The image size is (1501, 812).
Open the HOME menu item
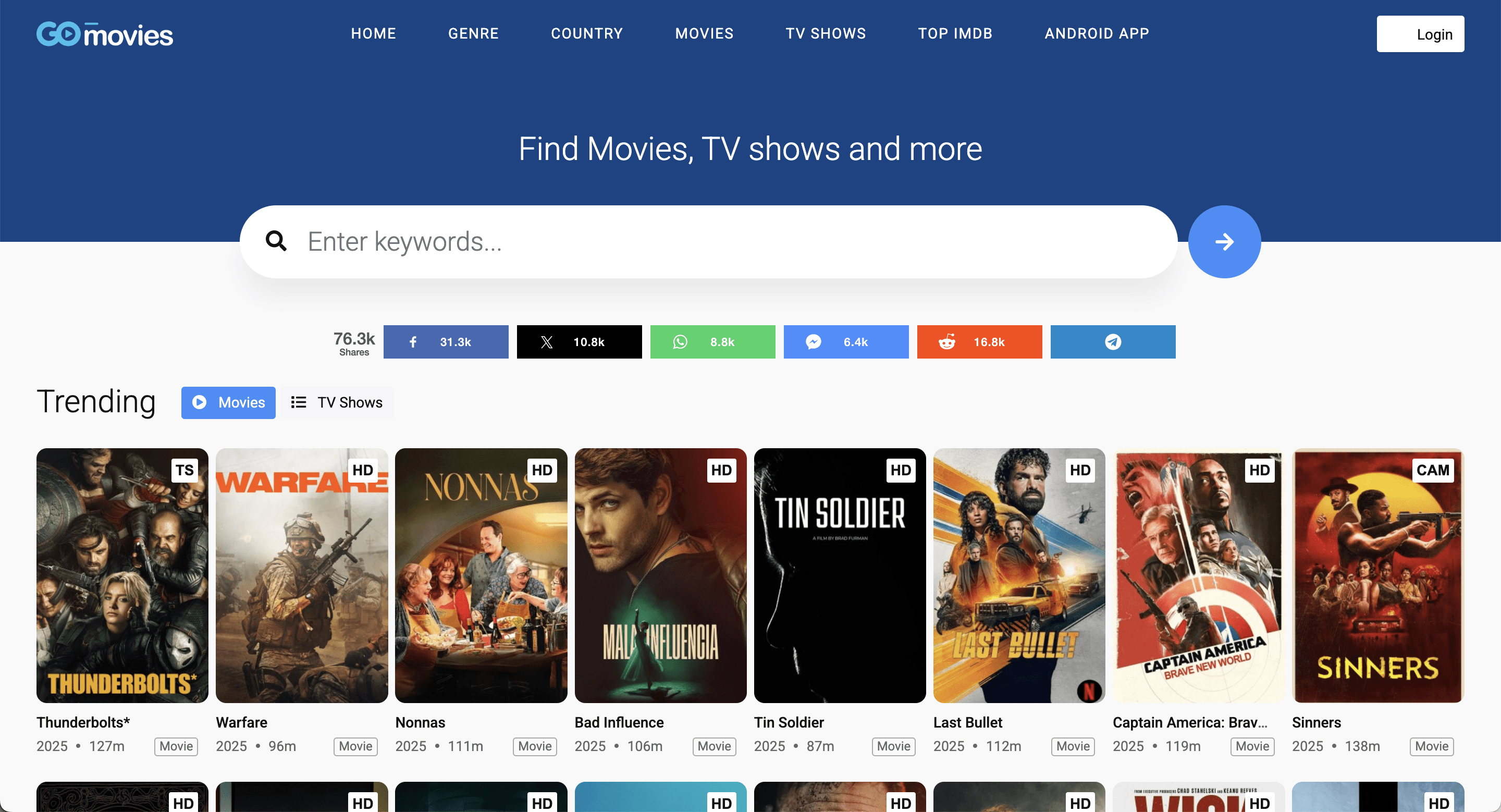(374, 34)
